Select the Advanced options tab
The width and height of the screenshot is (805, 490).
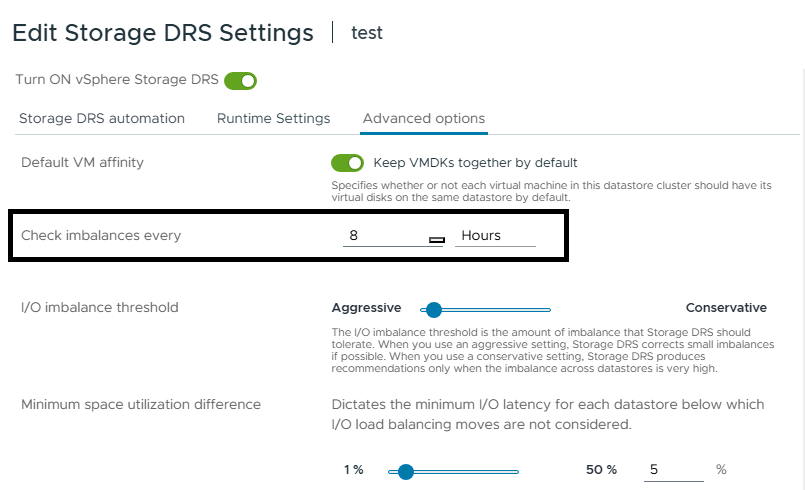pos(424,118)
